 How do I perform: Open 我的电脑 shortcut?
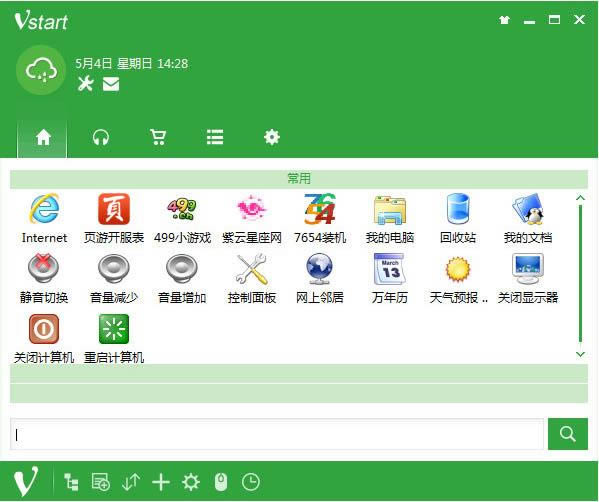click(389, 218)
